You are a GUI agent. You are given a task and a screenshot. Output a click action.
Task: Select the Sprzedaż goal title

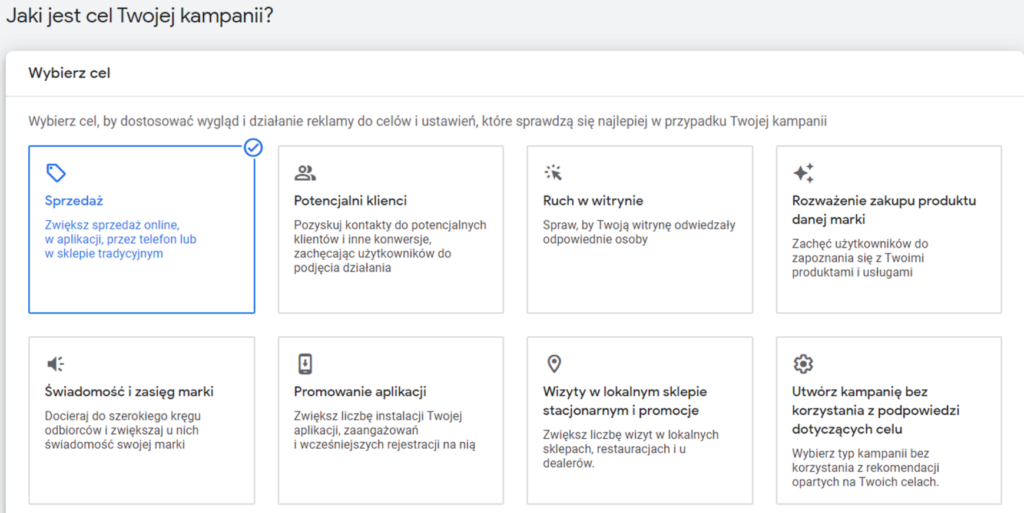coord(74,201)
